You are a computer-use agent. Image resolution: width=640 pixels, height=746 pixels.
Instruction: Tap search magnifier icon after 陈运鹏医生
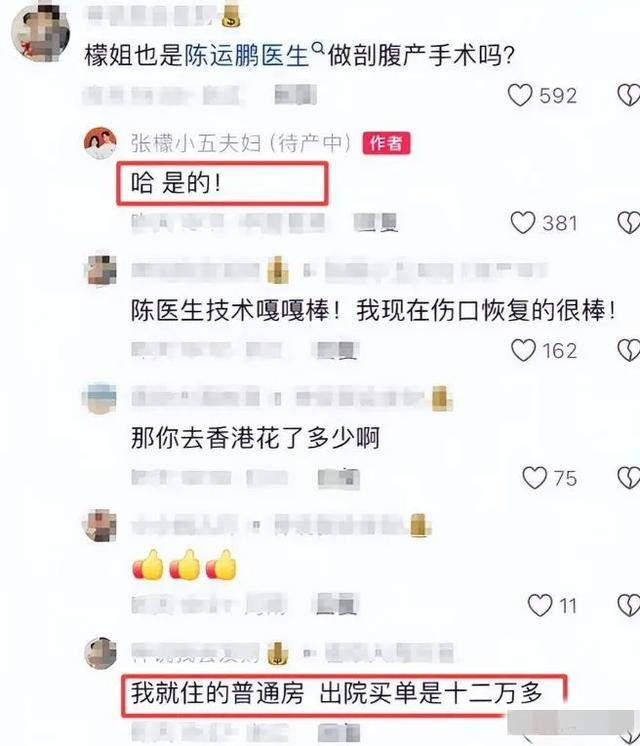click(318, 48)
